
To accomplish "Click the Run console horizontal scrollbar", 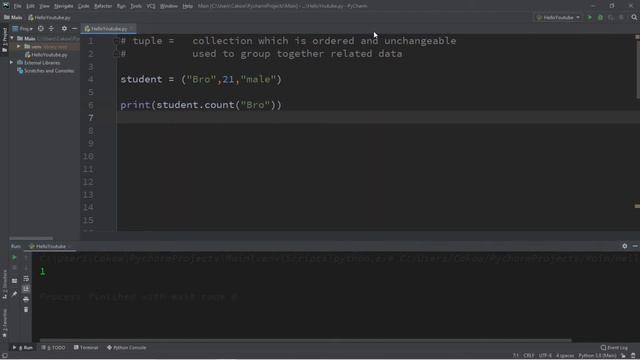I will (x=305, y=340).
